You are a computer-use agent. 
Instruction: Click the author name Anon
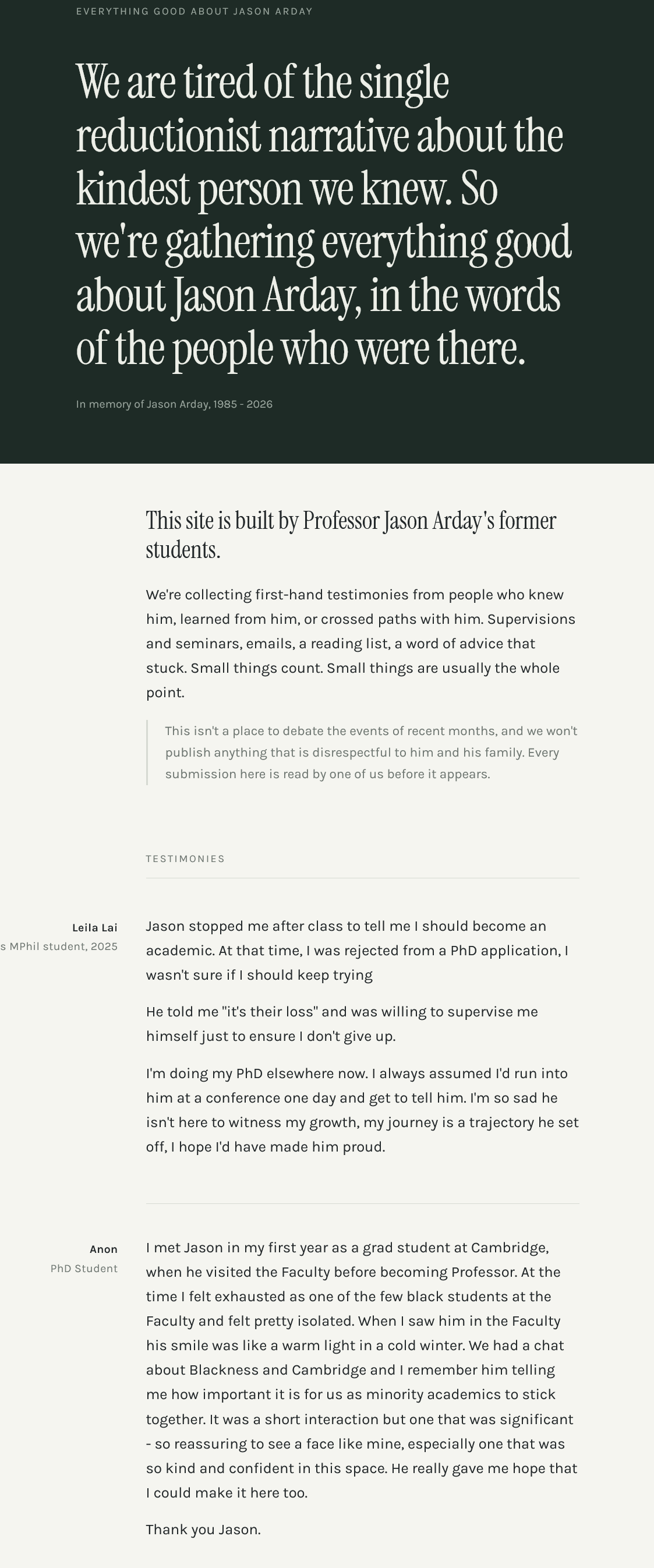click(104, 1249)
